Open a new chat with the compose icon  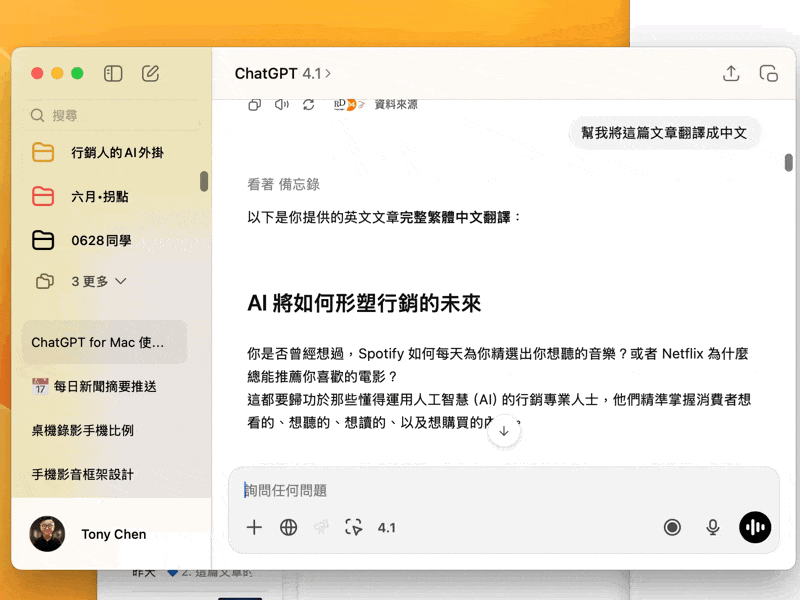[x=151, y=73]
